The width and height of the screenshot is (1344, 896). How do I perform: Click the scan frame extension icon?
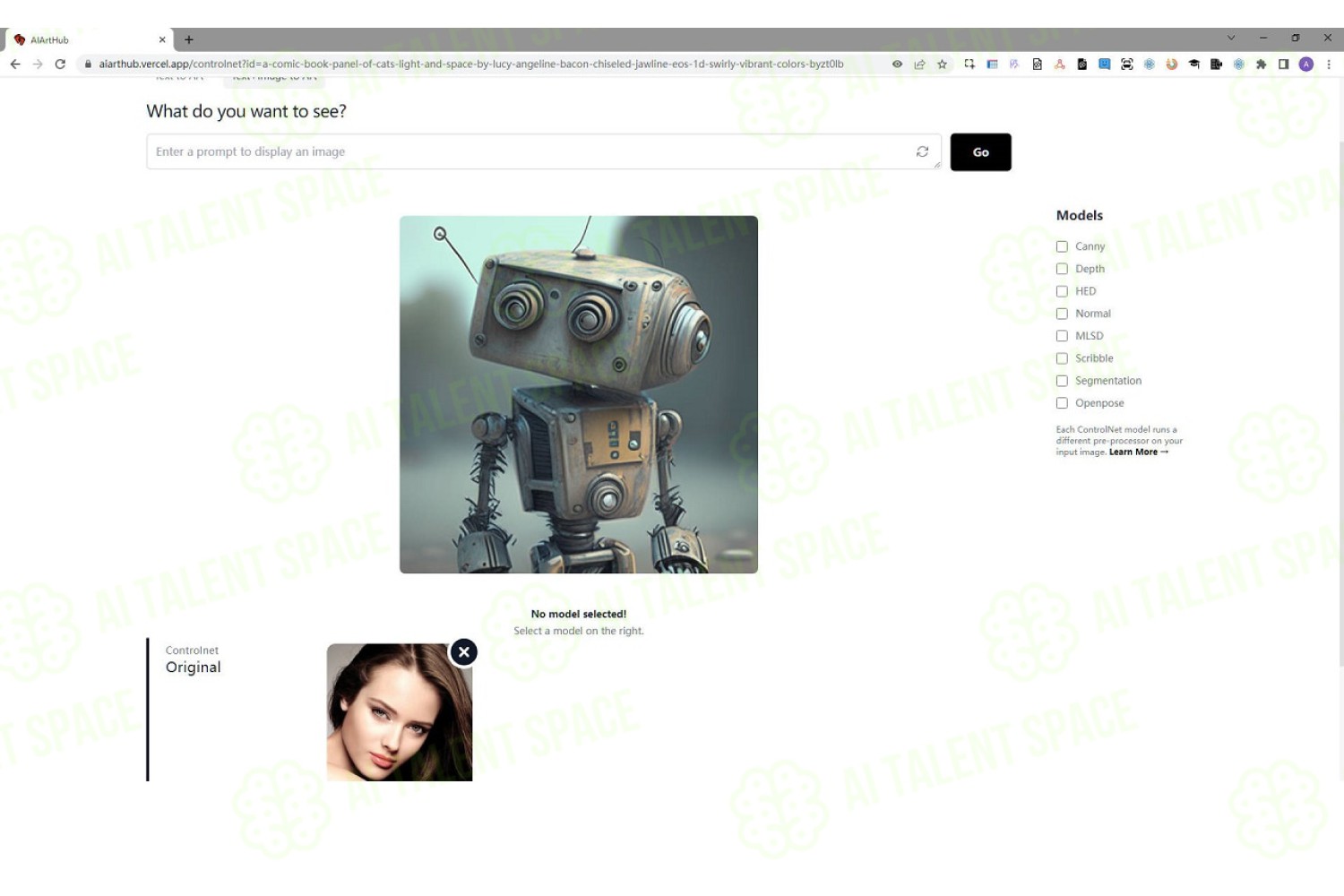tap(1126, 64)
